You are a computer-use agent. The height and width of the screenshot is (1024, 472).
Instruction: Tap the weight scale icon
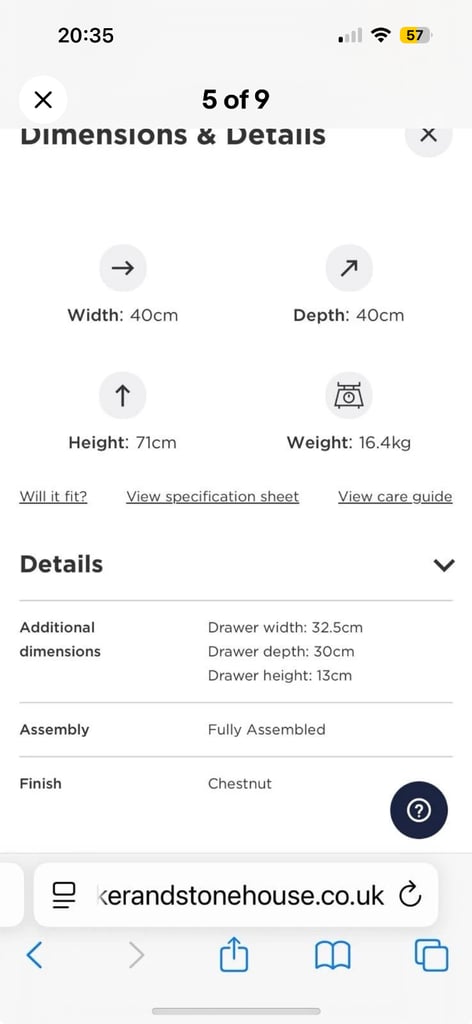(349, 395)
